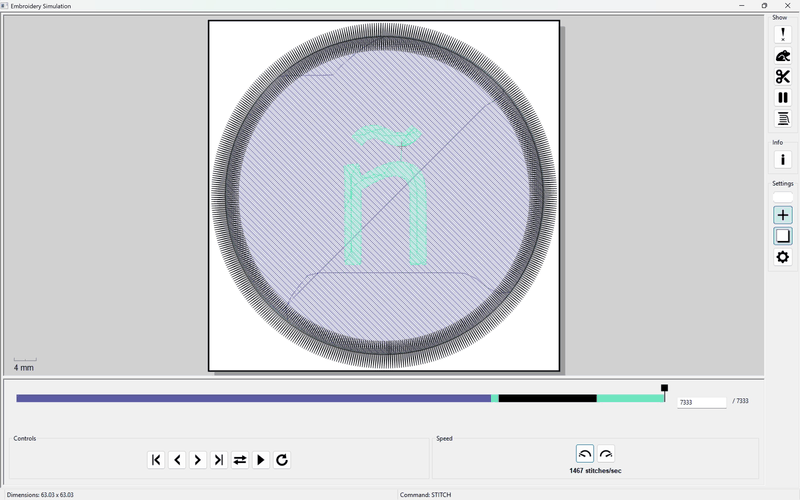Image resolution: width=800 pixels, height=500 pixels.
Task: Click "1467 stitches/sec" speed readout
Action: coord(595,471)
